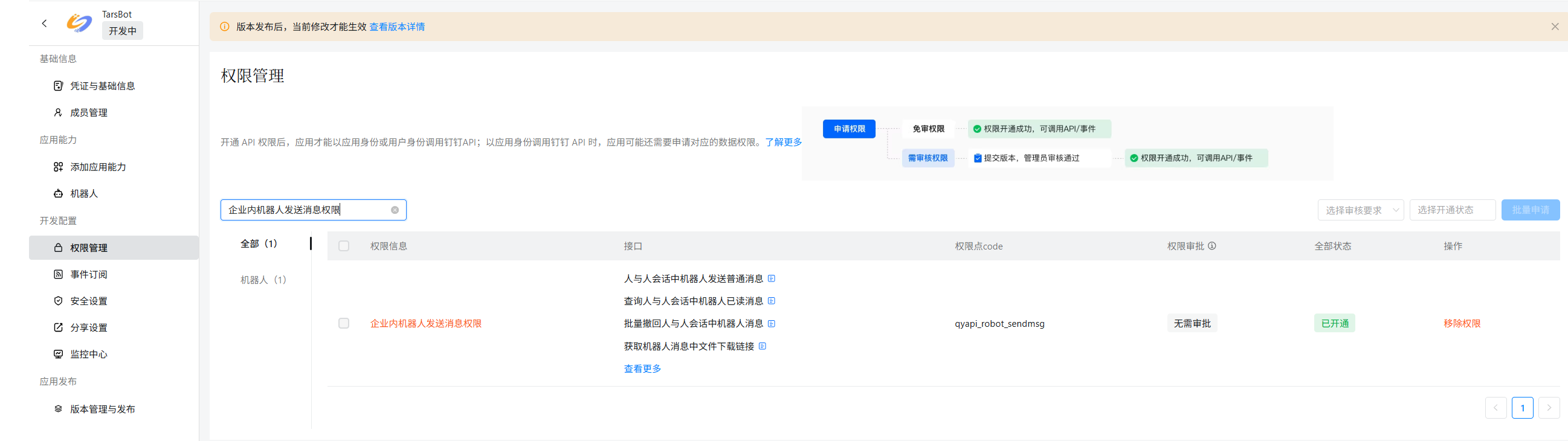Click the back arrow beside TarsBot logo
Screen dimensions: 1568x441
[x=45, y=23]
